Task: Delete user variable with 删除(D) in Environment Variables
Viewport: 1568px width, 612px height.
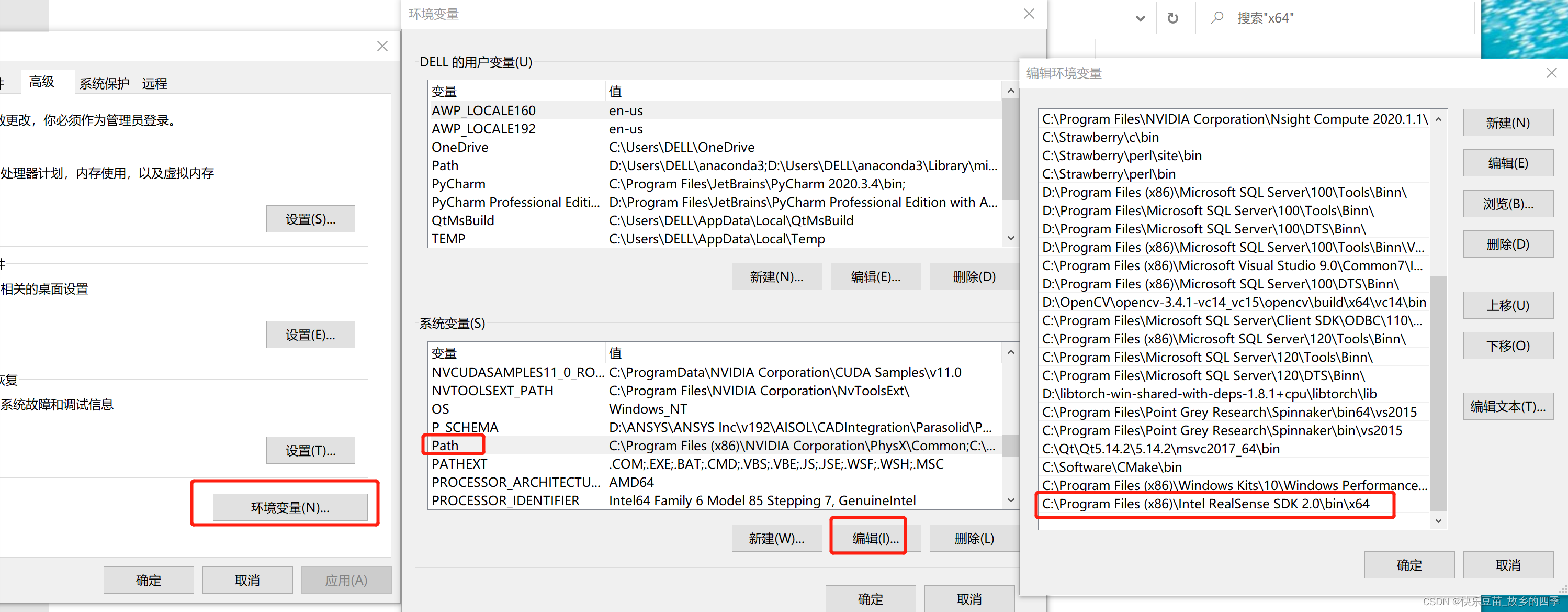Action: tap(974, 277)
